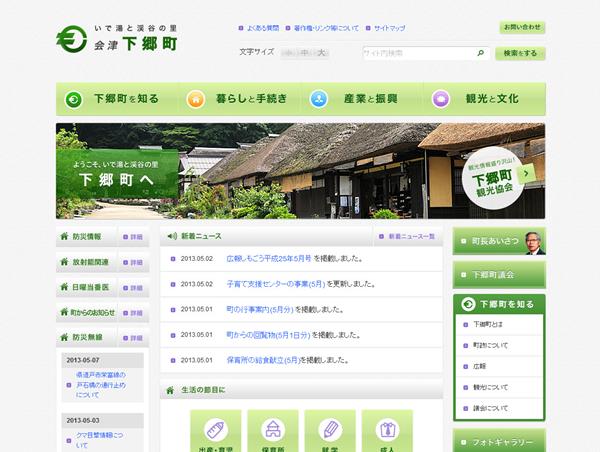Click the magnifier icon in search box
600x452 pixels.
click(481, 53)
